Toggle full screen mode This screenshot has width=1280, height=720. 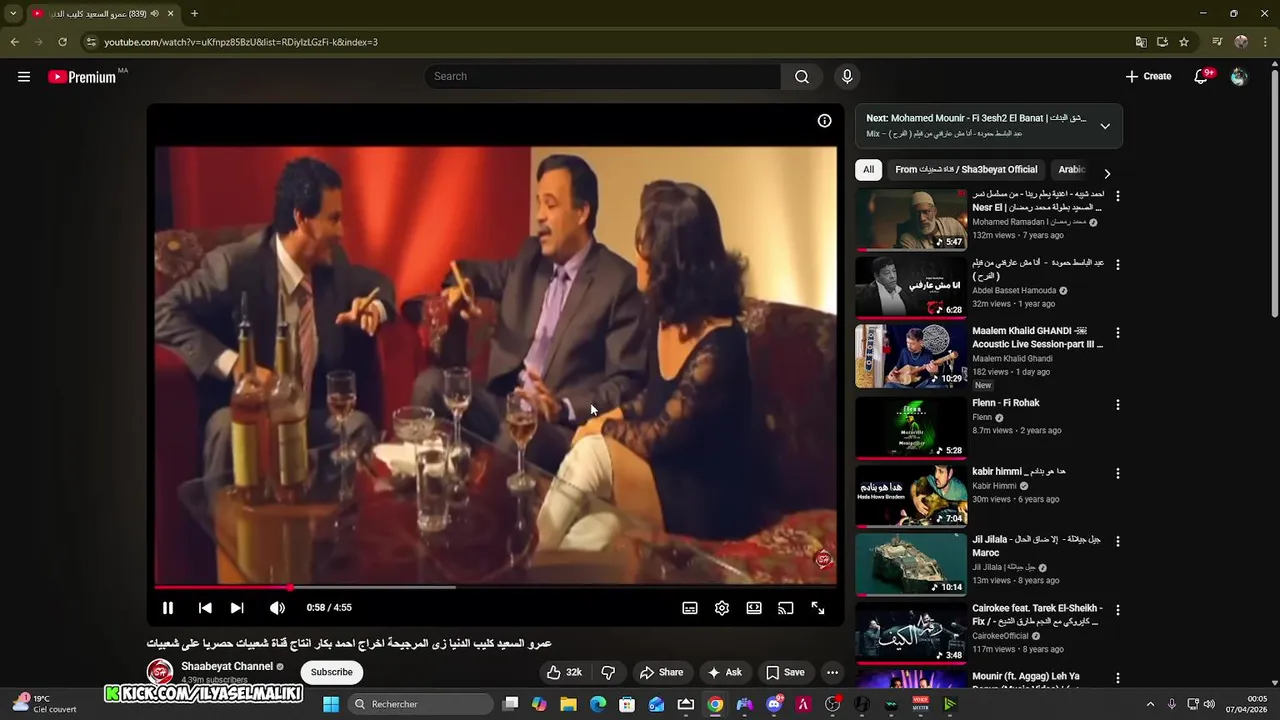pyautogui.click(x=818, y=608)
